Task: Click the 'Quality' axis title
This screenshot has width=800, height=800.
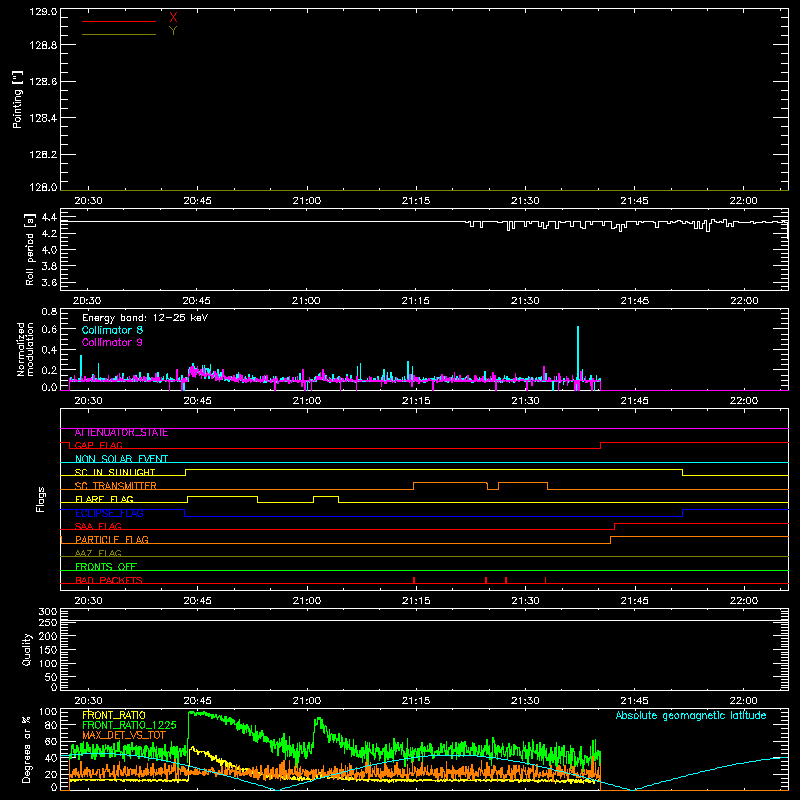Action: [27, 649]
